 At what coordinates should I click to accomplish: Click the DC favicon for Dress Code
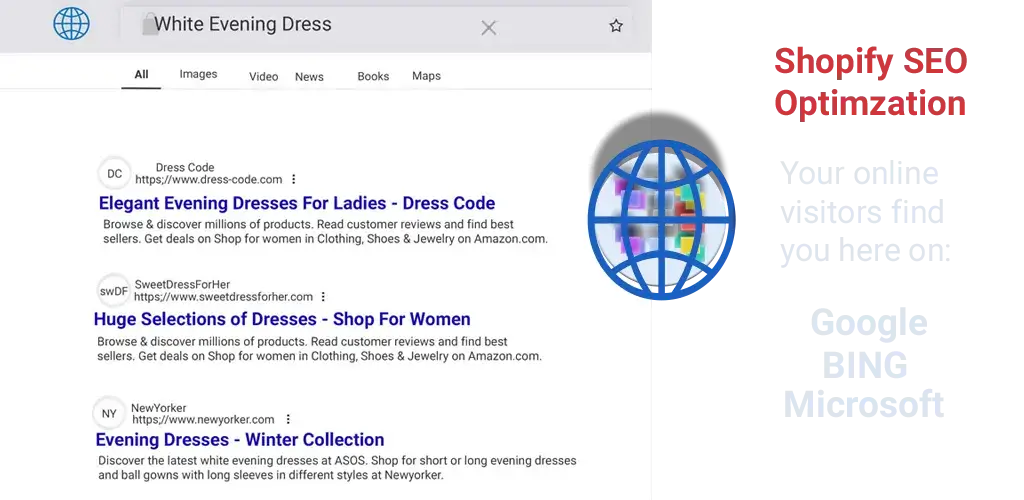click(115, 174)
